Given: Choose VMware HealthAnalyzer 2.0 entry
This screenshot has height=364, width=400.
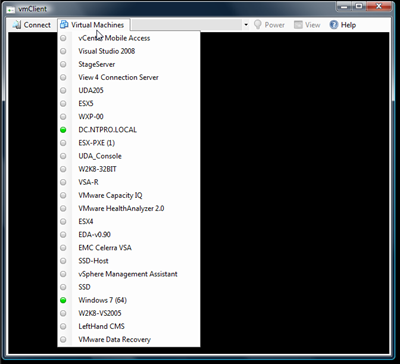Looking at the screenshot, I should 129,208.
